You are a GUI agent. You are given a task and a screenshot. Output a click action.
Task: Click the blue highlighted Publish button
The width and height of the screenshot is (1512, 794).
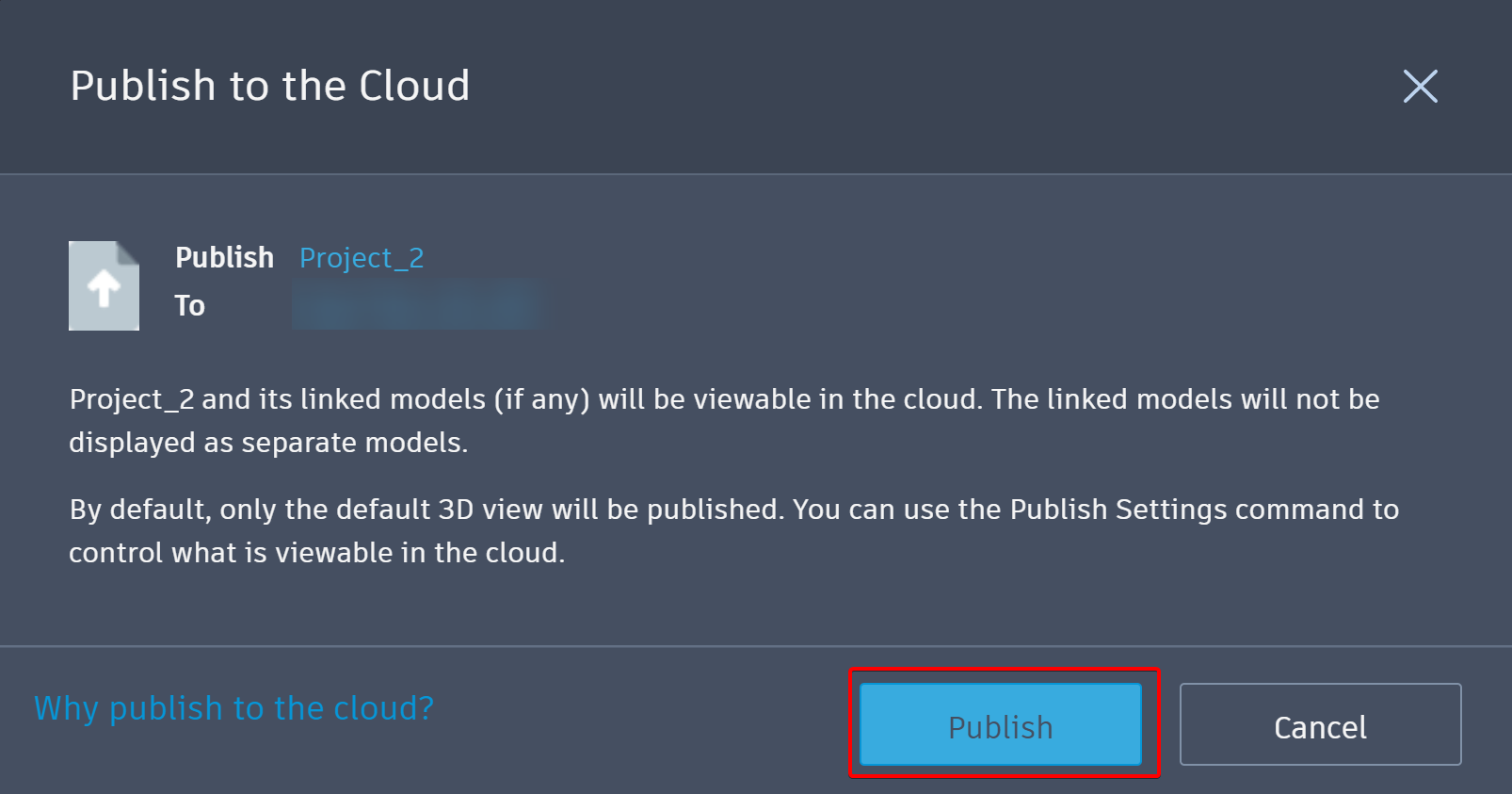tap(1001, 725)
